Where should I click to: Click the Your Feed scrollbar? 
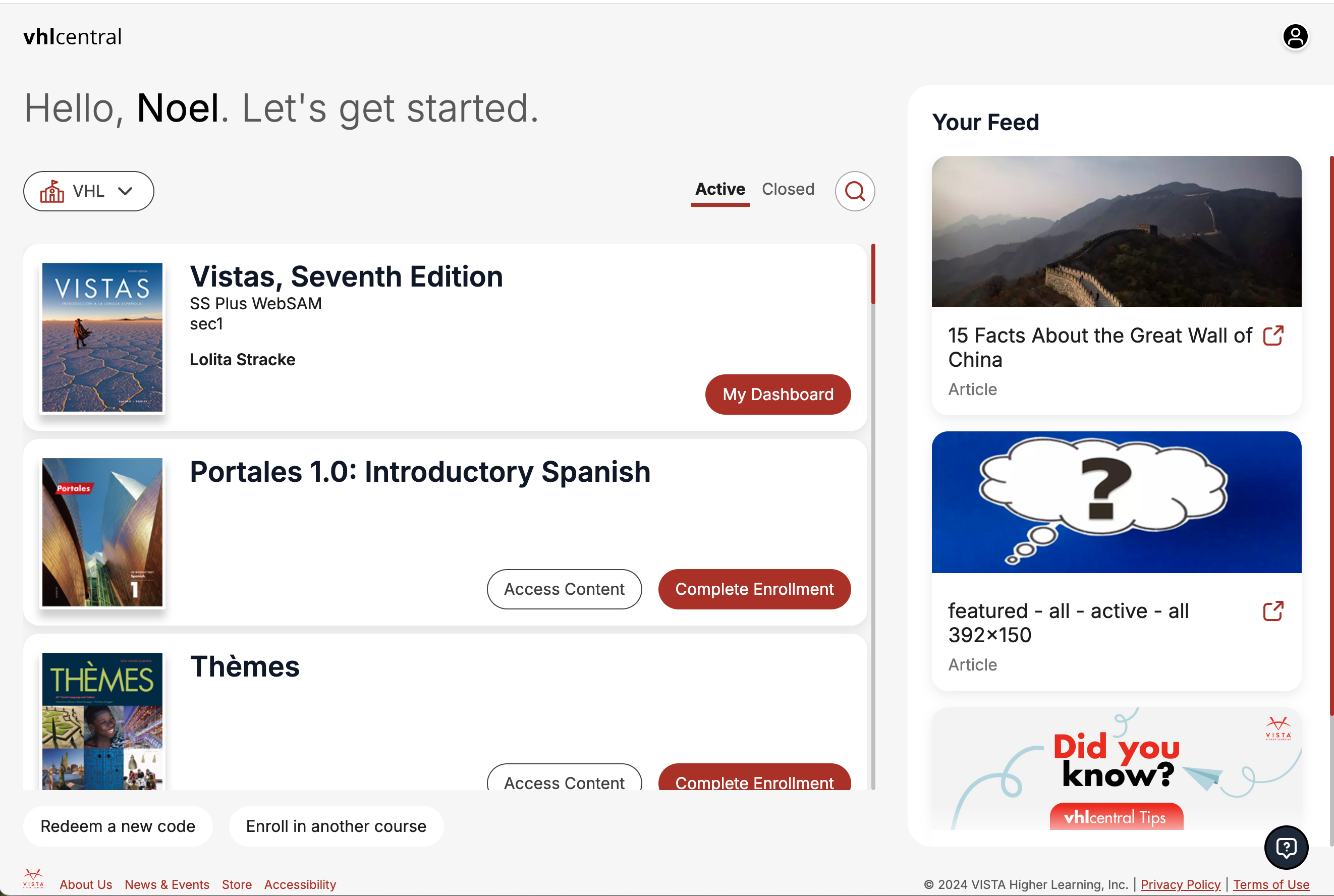pyautogui.click(x=1331, y=435)
